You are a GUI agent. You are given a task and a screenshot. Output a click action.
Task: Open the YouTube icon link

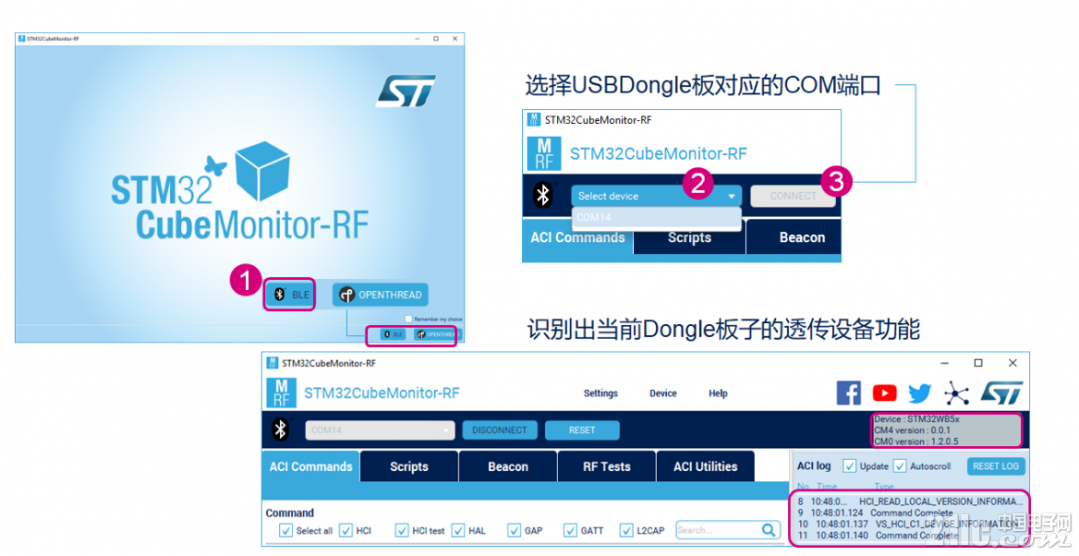[x=884, y=393]
